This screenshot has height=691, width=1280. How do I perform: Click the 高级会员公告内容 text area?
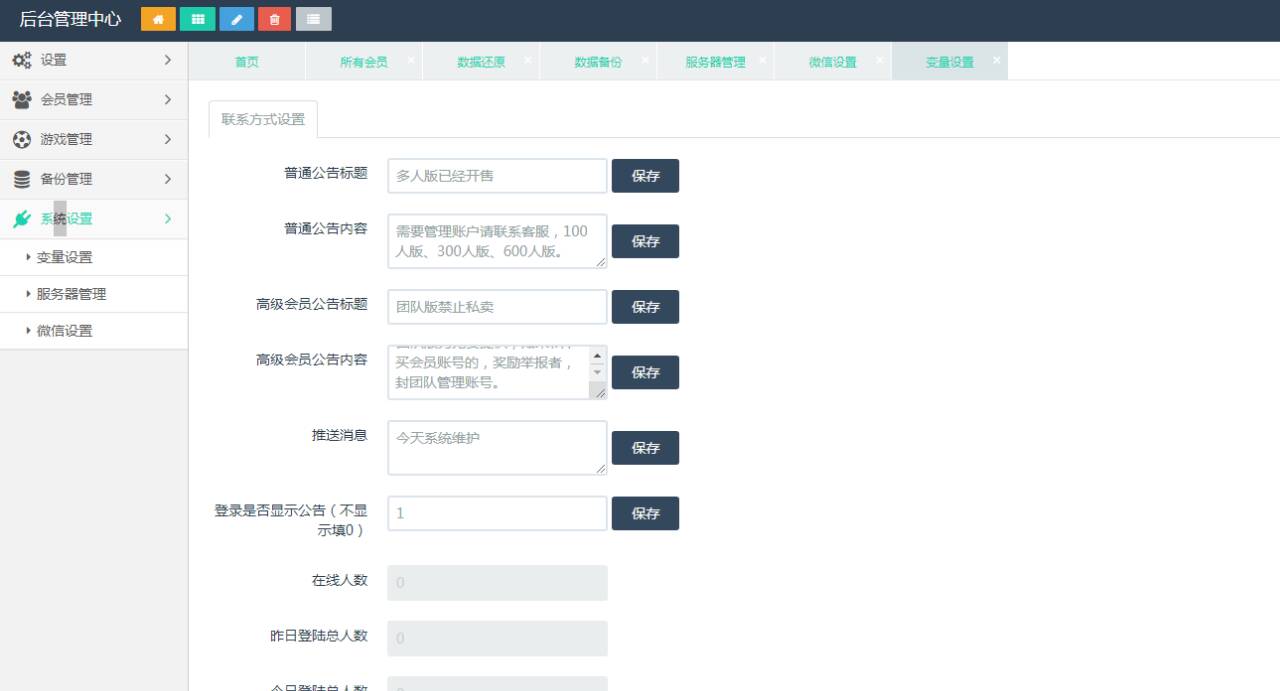497,372
